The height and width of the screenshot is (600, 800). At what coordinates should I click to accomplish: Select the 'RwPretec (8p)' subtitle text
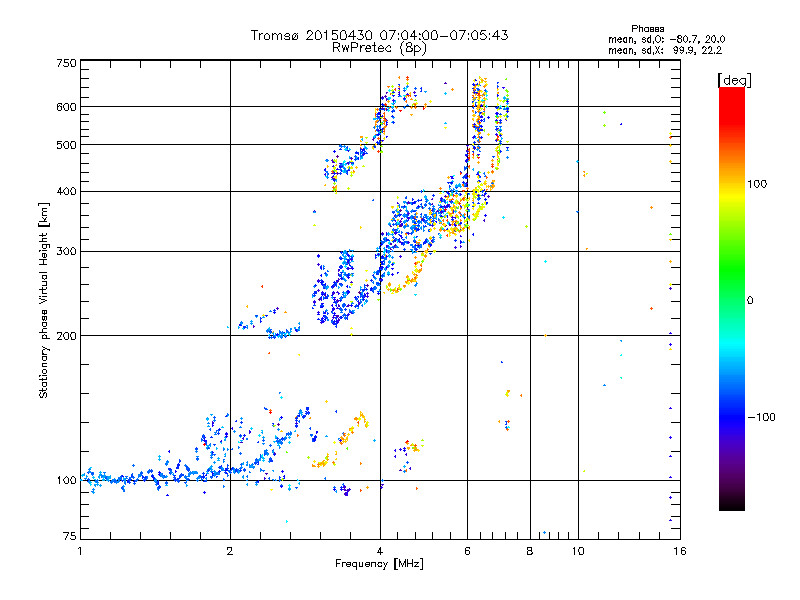pos(379,48)
